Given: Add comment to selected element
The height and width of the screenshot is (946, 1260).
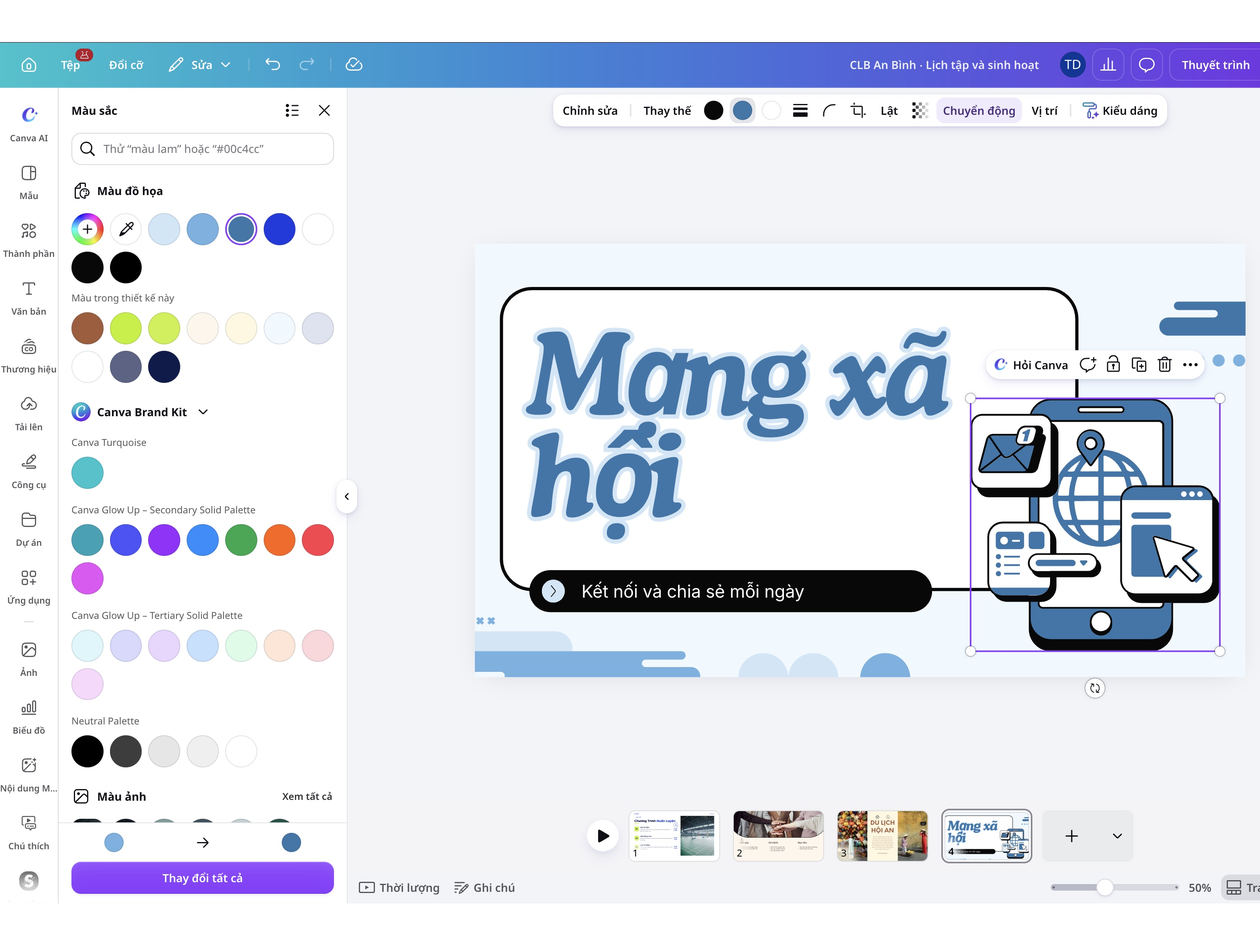Looking at the screenshot, I should tap(1088, 365).
